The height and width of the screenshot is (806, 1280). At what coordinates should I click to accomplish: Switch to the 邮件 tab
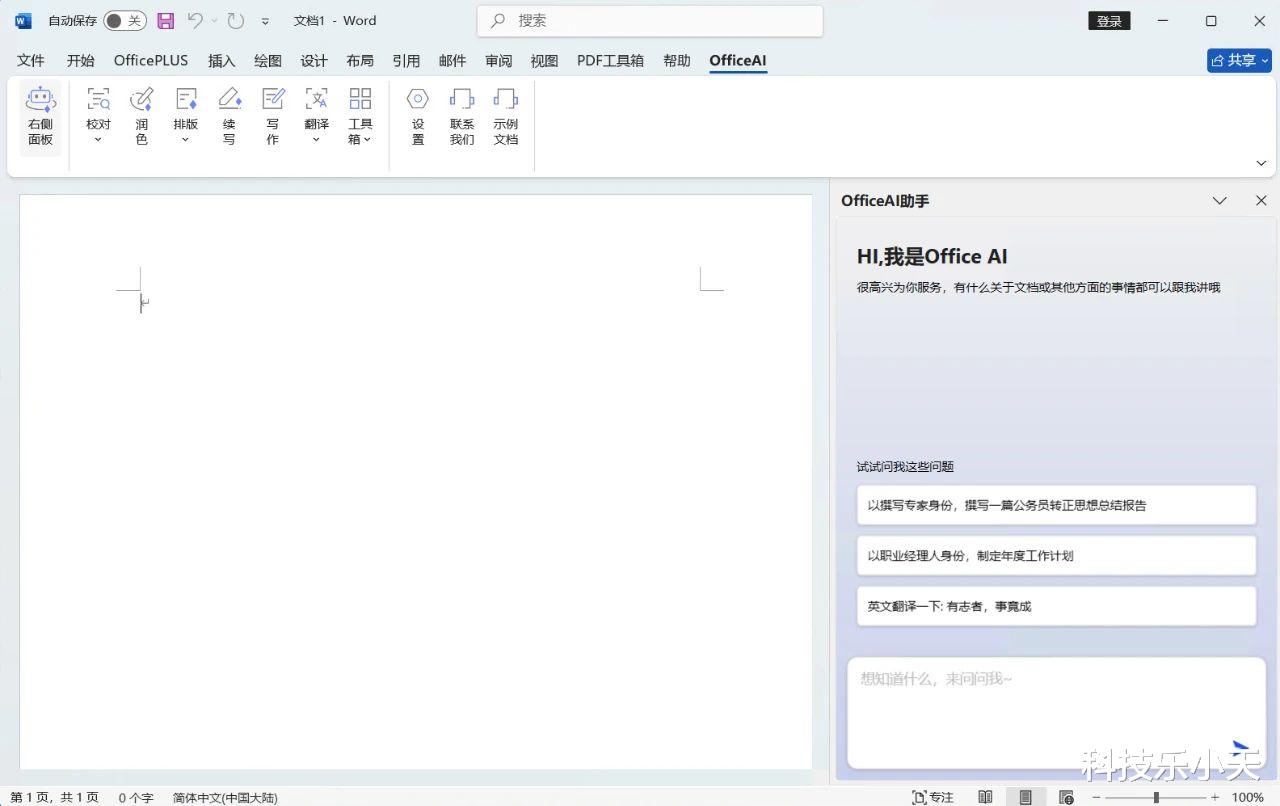point(453,61)
